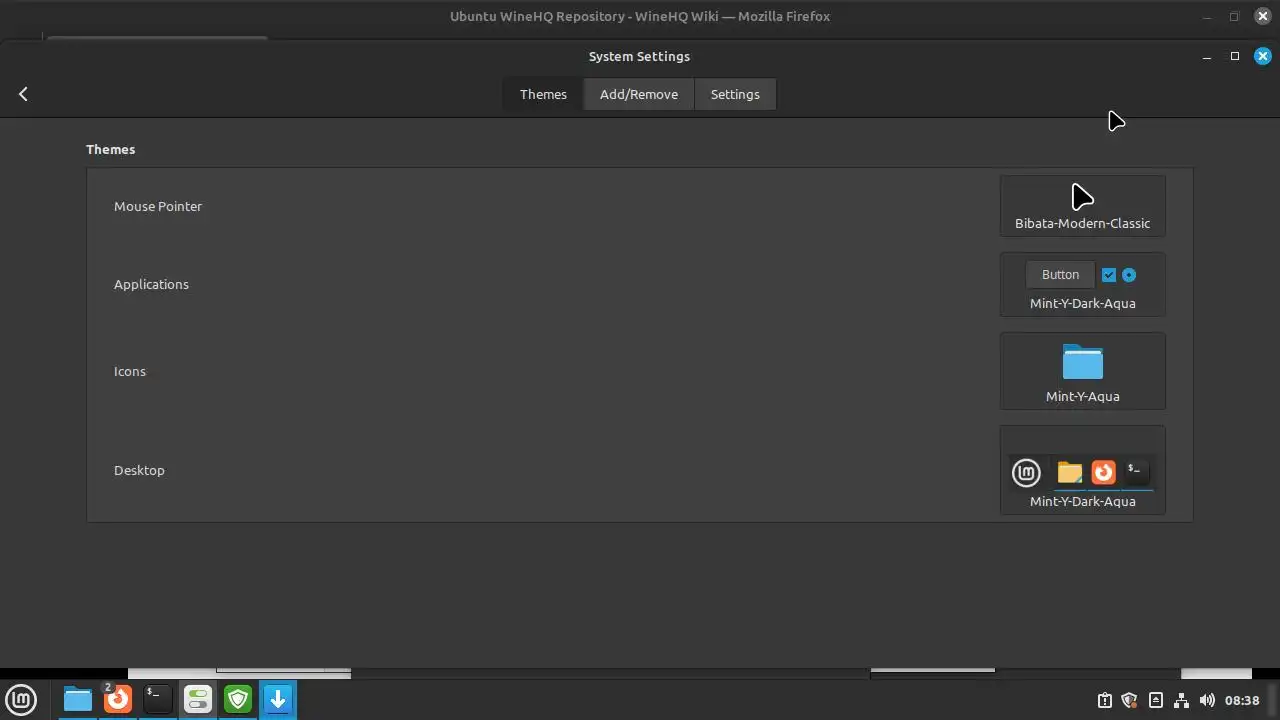Click the Themes section heading
The image size is (1280, 720).
coord(110,149)
